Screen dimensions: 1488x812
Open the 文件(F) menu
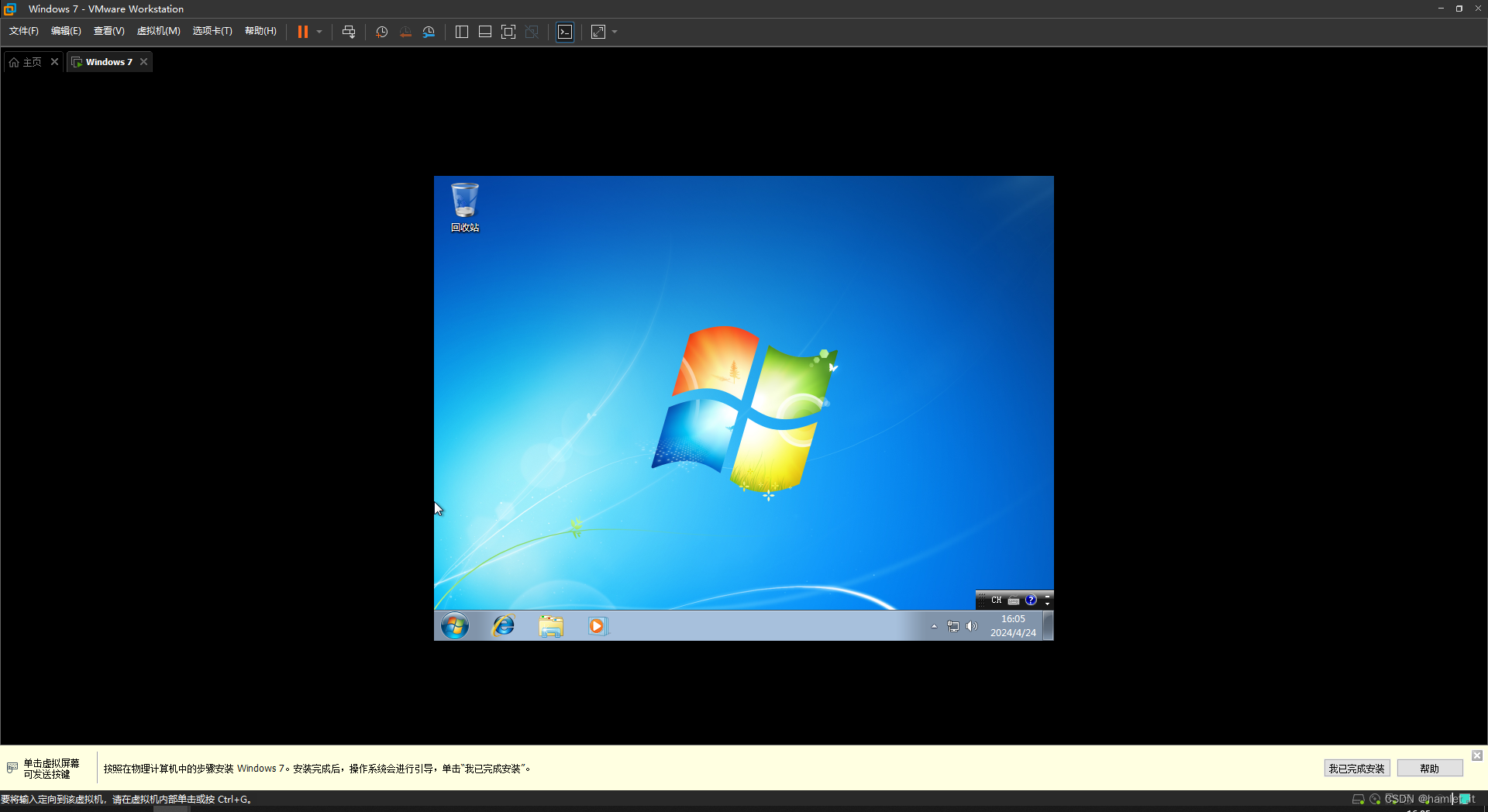tap(24, 31)
